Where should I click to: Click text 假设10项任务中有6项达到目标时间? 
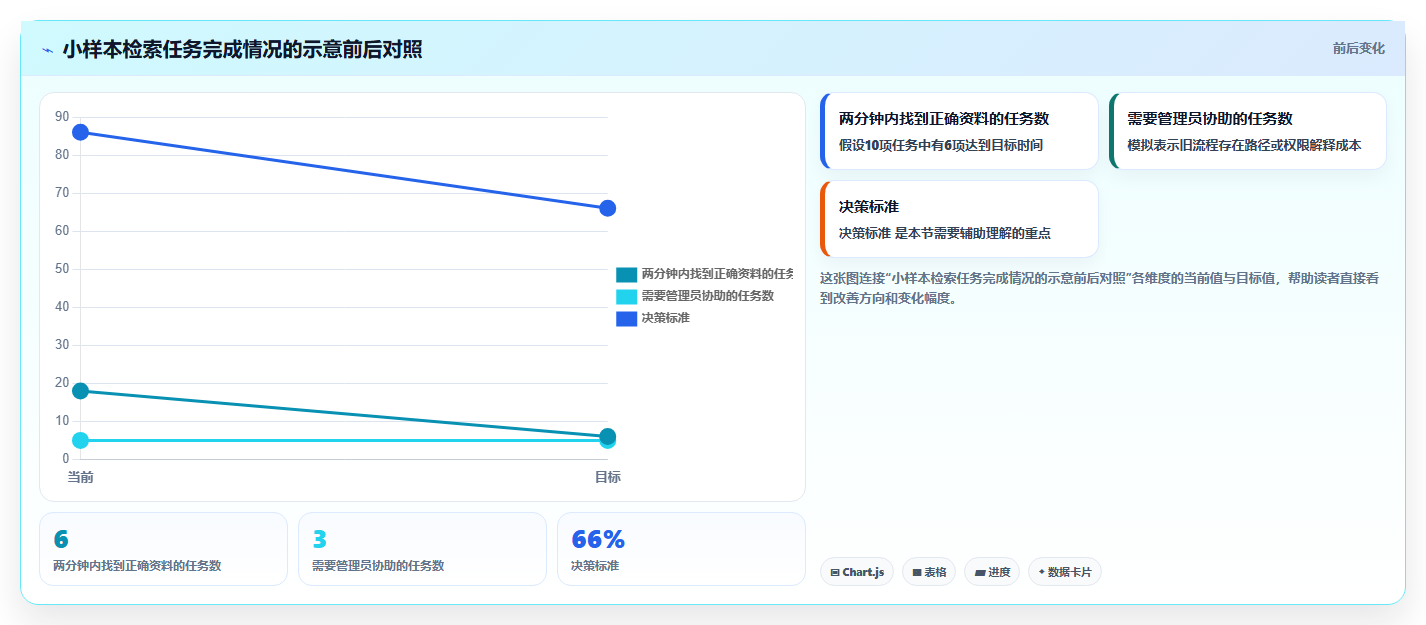click(x=941, y=145)
